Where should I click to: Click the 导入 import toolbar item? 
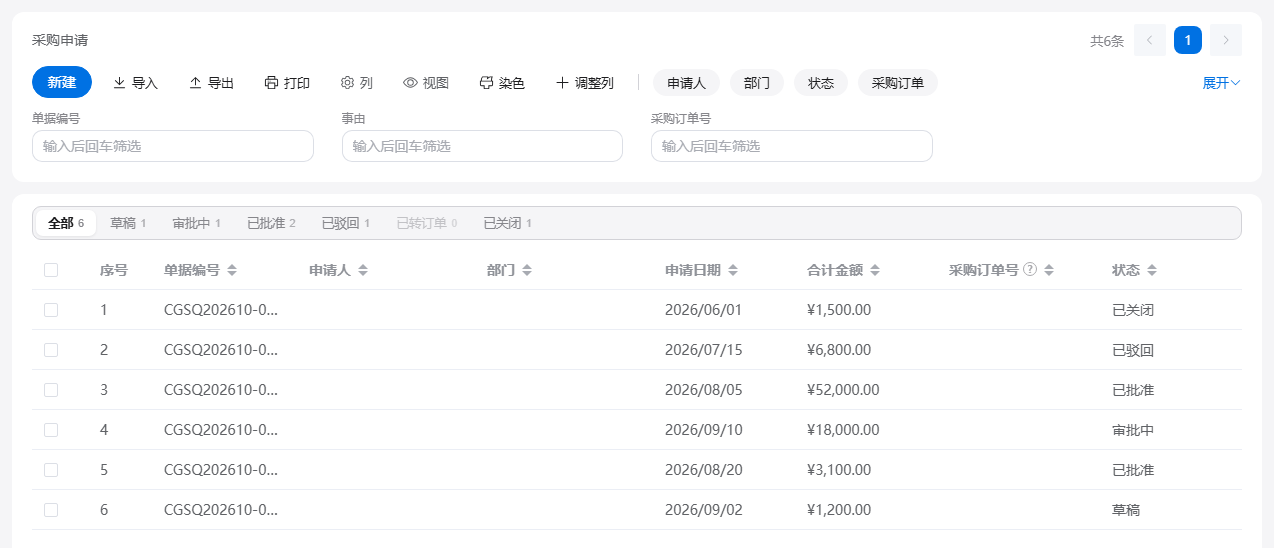(x=135, y=83)
